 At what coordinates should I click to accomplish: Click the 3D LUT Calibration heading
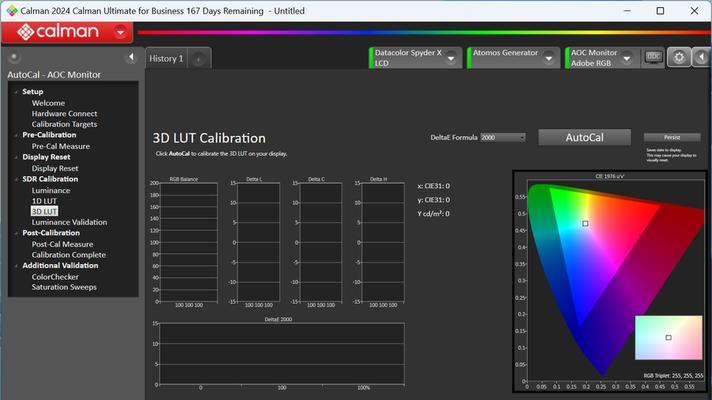(x=209, y=138)
